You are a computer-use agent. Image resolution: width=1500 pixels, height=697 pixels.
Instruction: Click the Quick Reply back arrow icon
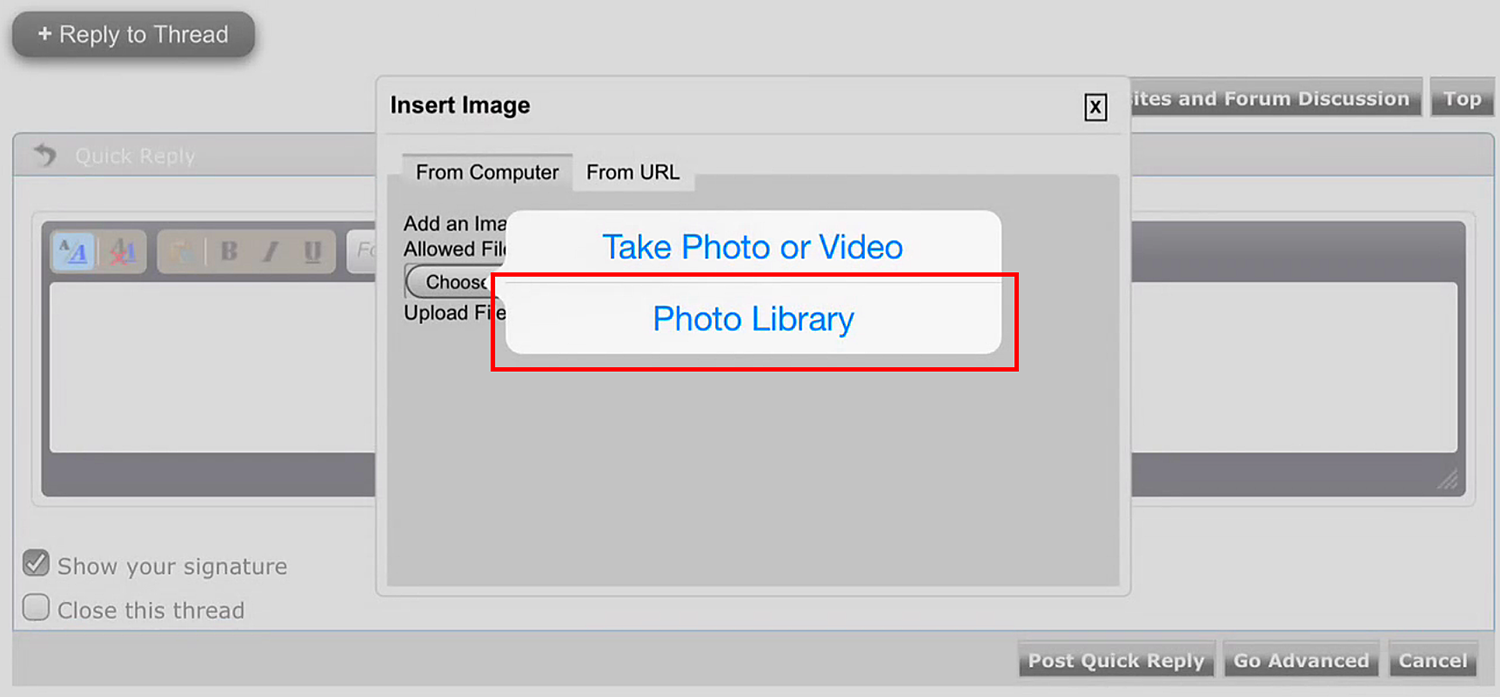45,155
